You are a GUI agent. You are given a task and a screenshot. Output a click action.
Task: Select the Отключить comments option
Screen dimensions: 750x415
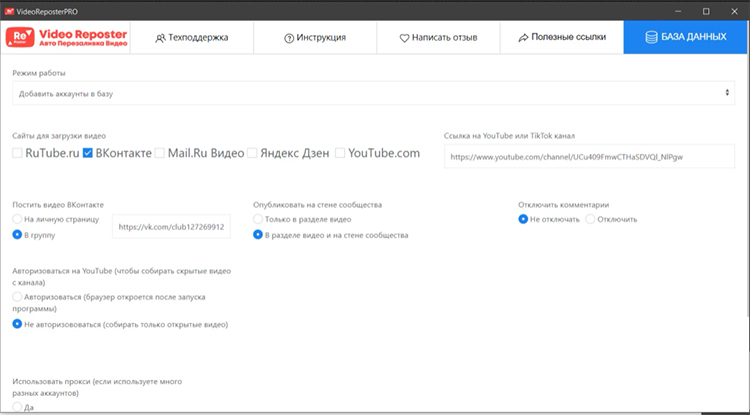coord(590,219)
